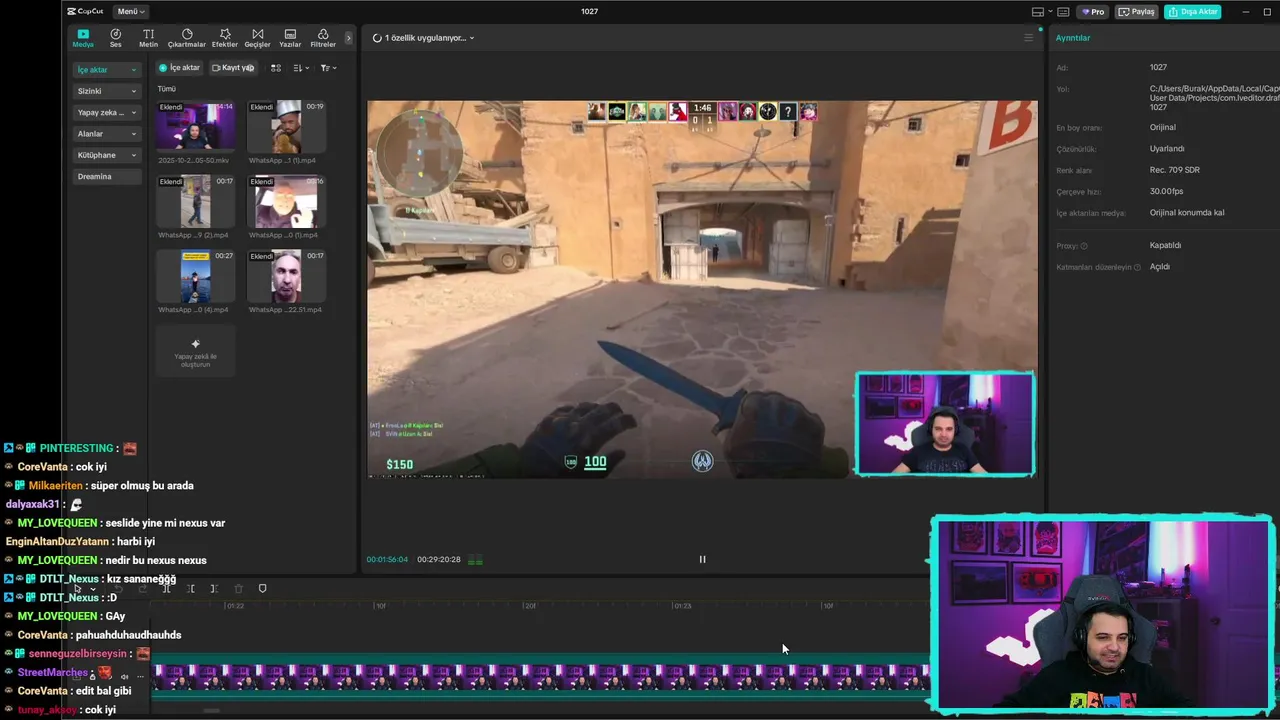Screen dimensions: 1280x720
Task: Click the CapCut logo
Action: coord(85,11)
